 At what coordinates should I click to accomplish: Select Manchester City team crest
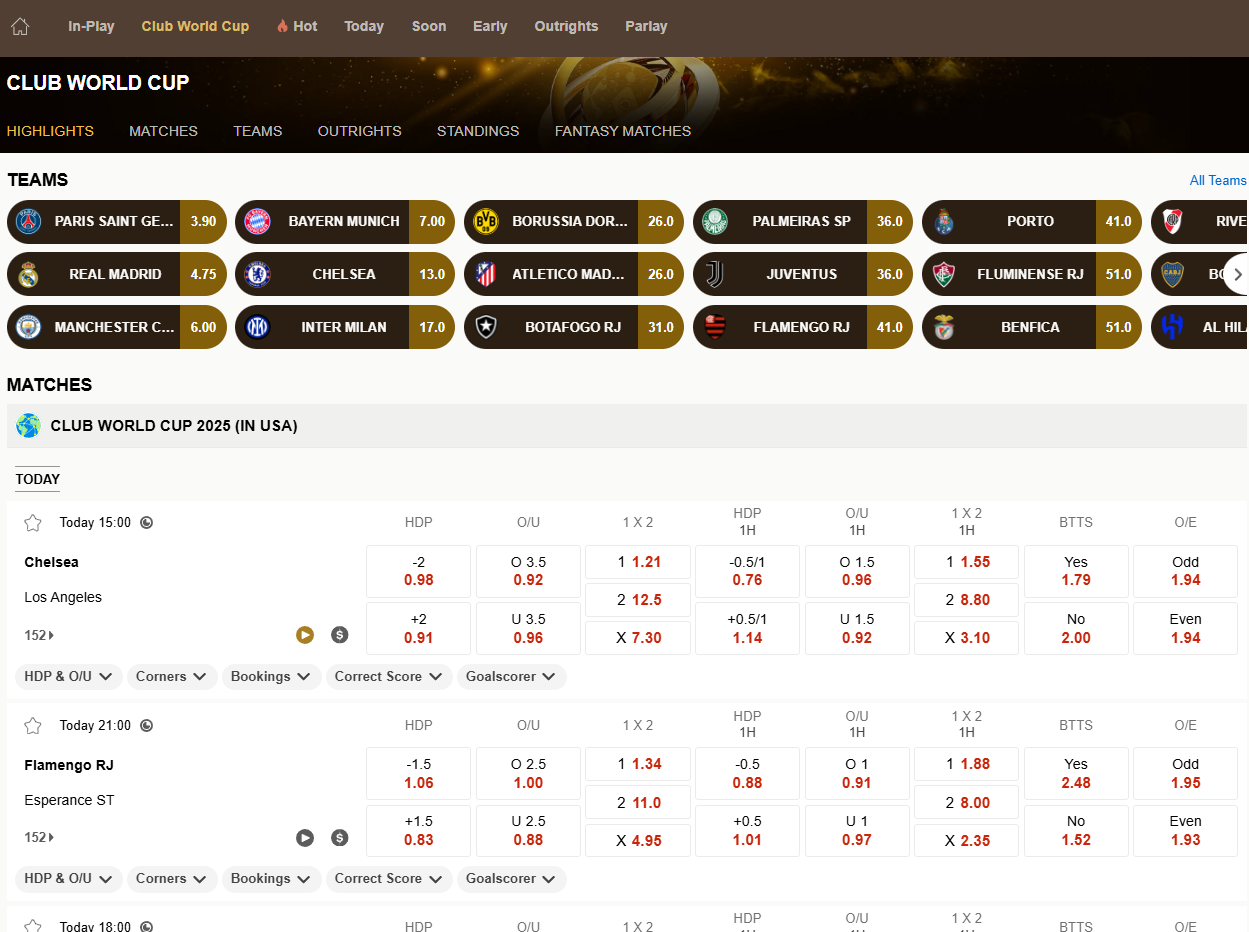pyautogui.click(x=29, y=327)
